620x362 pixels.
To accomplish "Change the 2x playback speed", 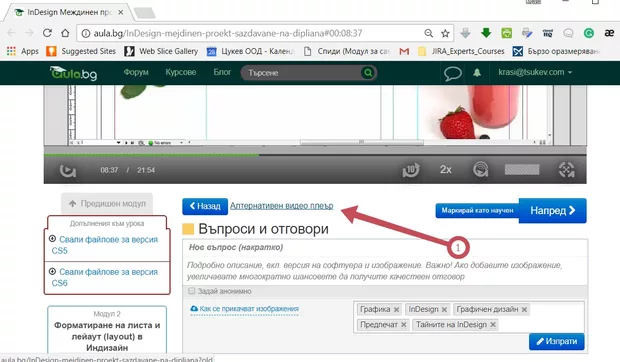I will click(x=446, y=170).
